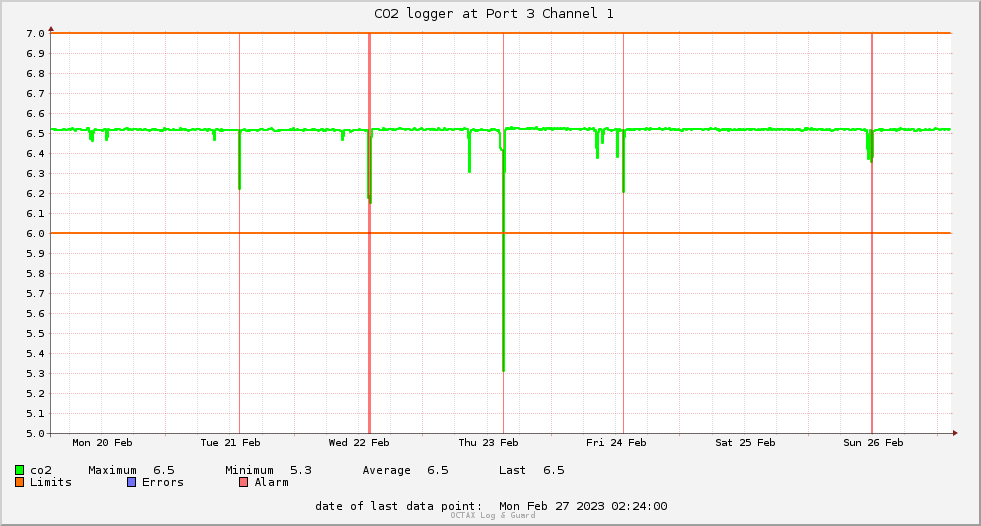This screenshot has height=526, width=981.
Task: Click the 6.5 y-axis tick label
Action: [x=36, y=133]
